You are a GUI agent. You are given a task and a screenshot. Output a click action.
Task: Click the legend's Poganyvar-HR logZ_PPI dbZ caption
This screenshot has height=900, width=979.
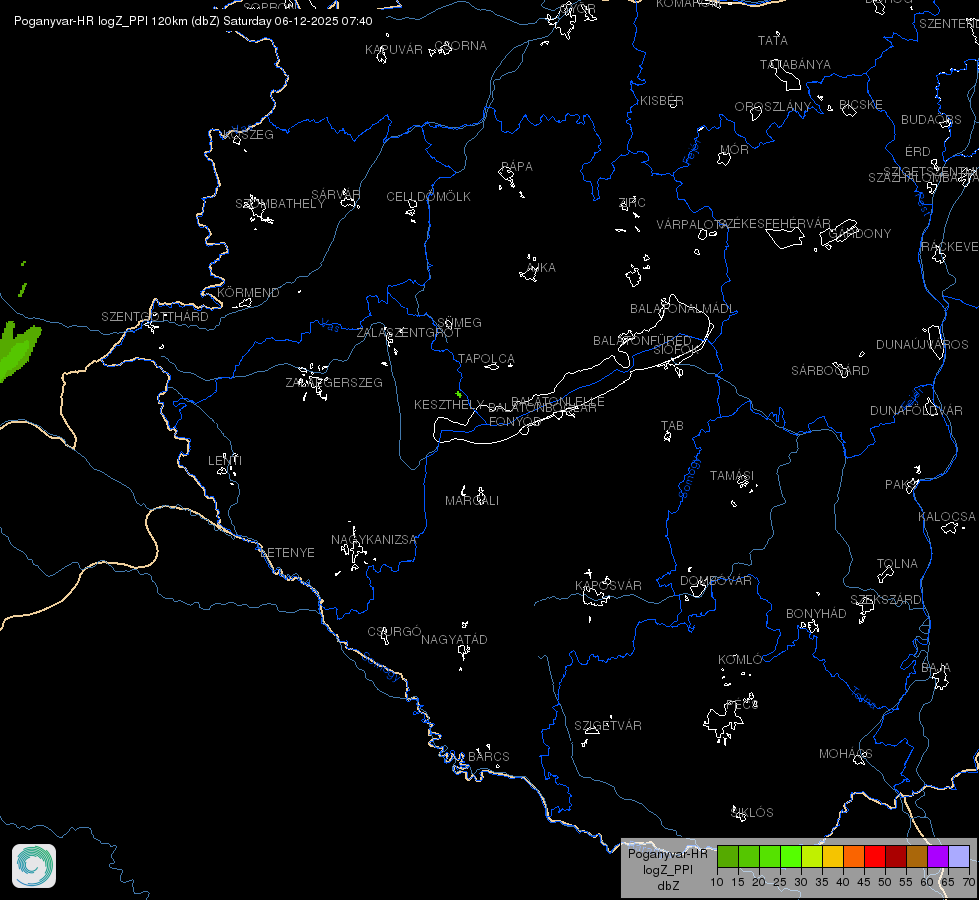pyautogui.click(x=667, y=869)
